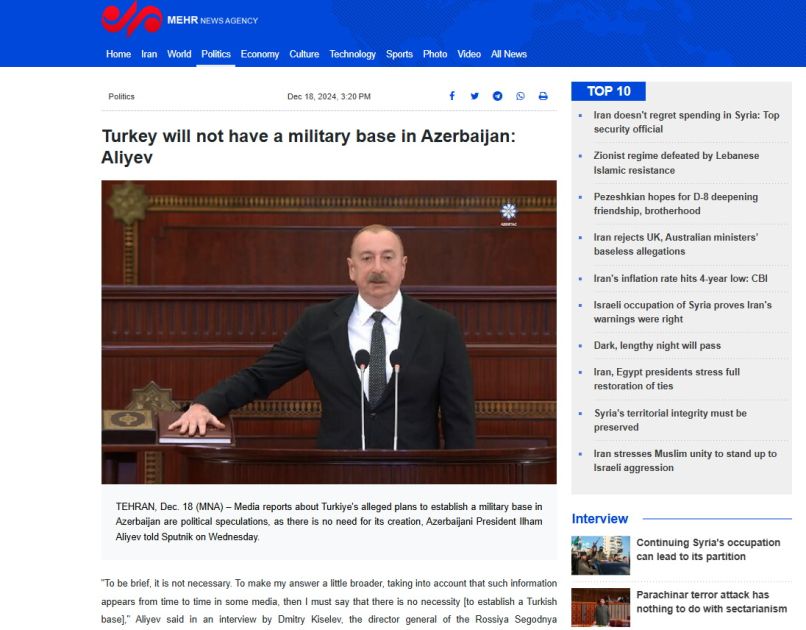Share the article on Twitter
The image size is (806, 630).
point(475,95)
